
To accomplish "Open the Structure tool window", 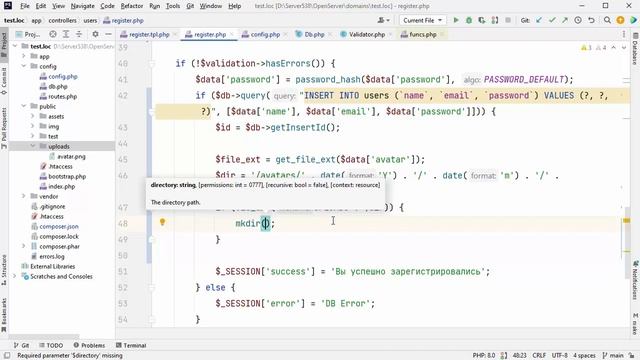I will 4,269.
